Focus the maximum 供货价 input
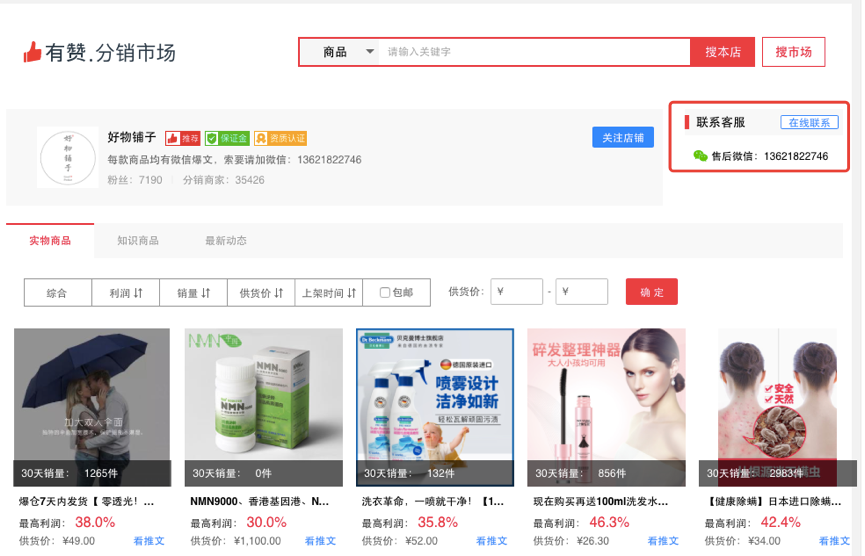 581,292
